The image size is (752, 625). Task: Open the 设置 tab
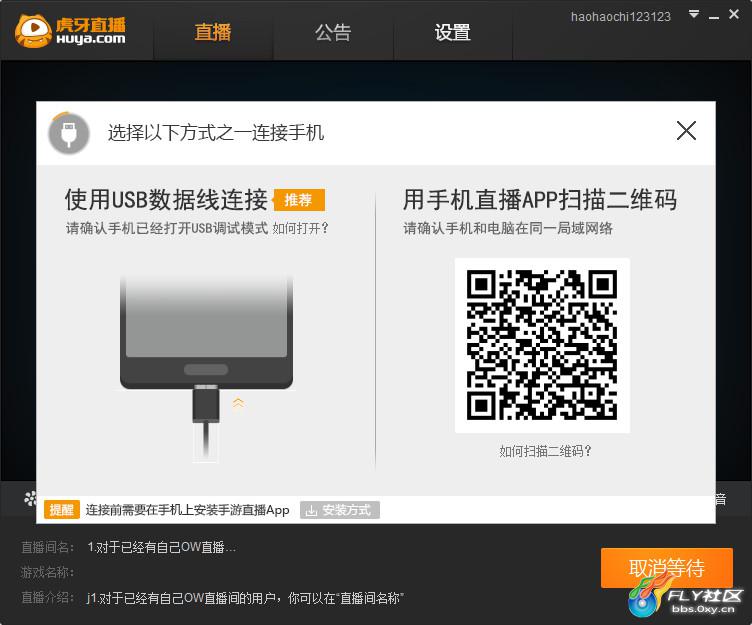[452, 33]
